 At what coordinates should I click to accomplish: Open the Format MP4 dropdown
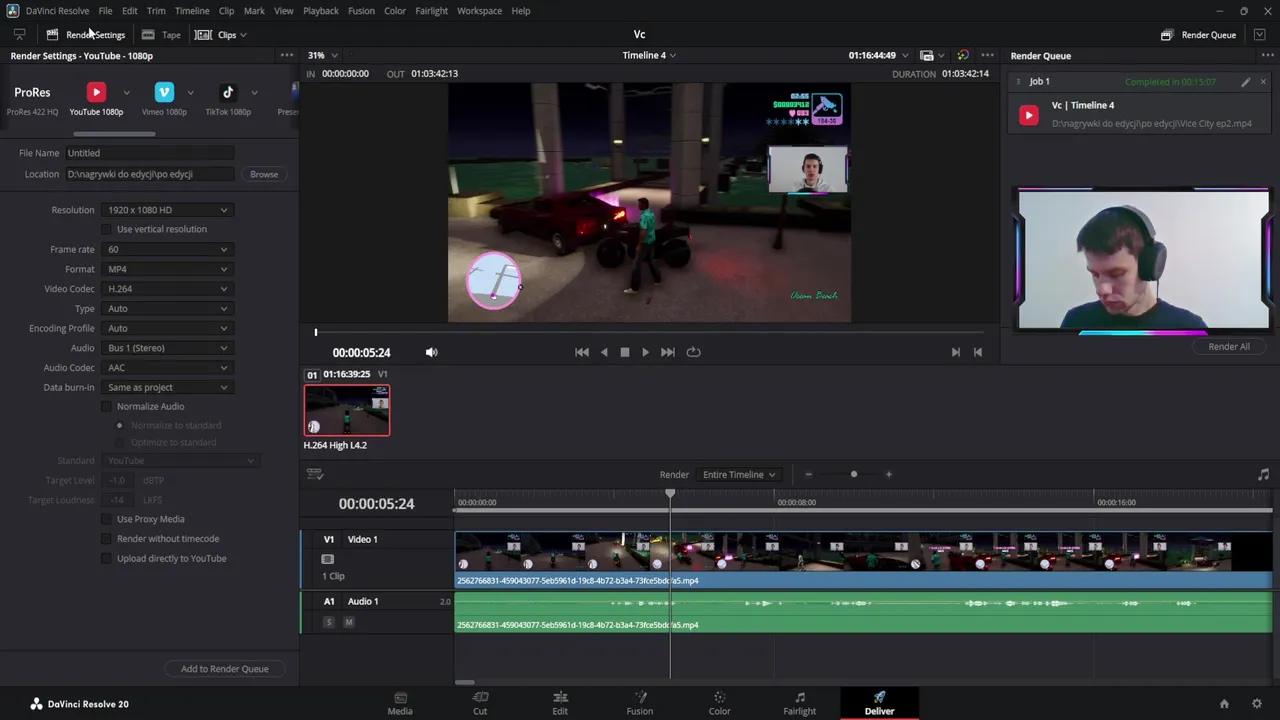point(167,269)
